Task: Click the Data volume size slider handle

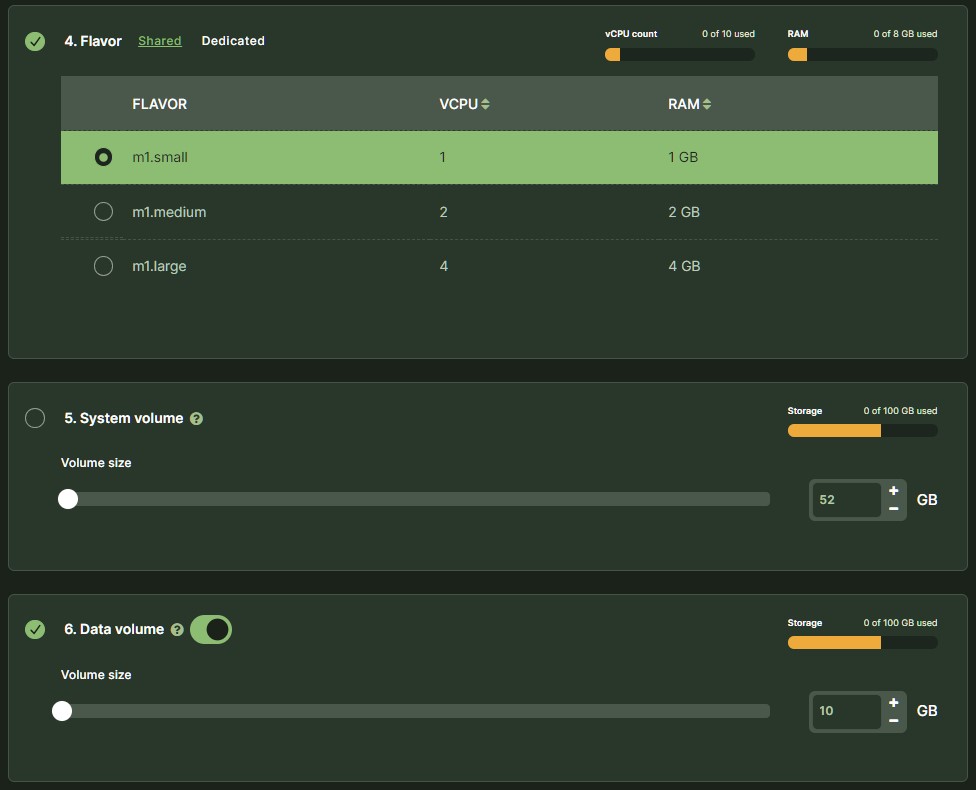Action: pos(62,711)
